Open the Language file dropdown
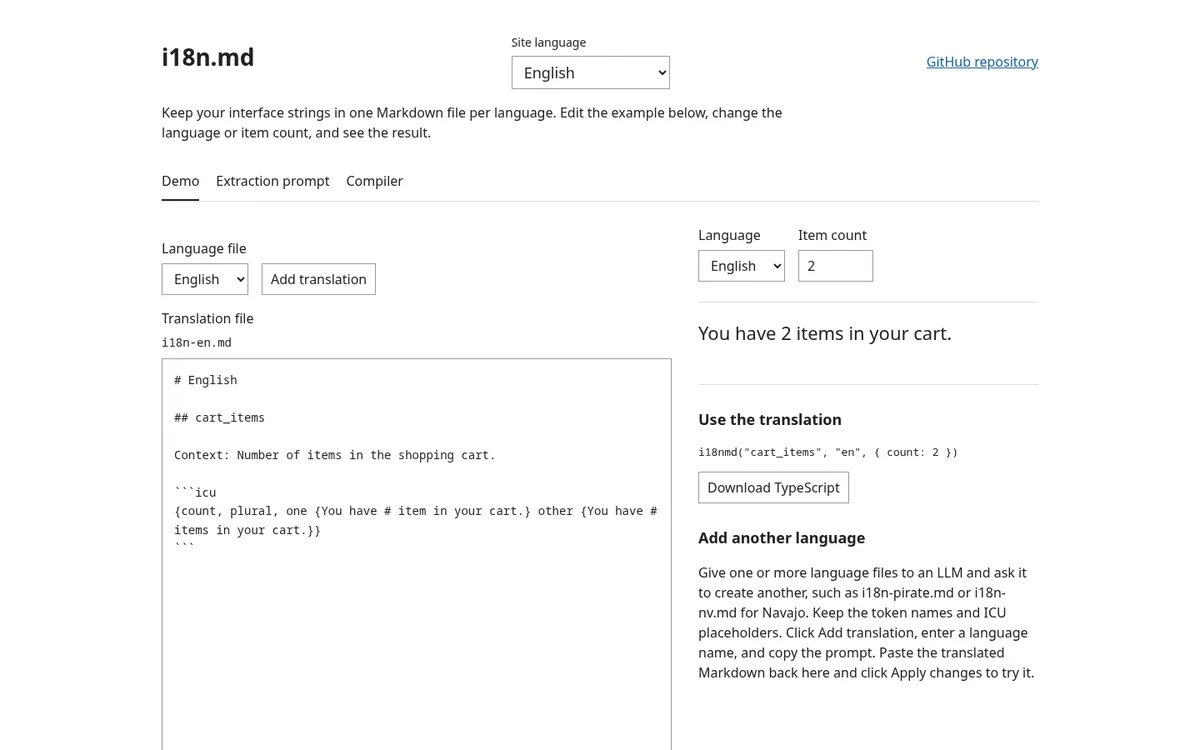The height and width of the screenshot is (750, 1200). point(205,279)
